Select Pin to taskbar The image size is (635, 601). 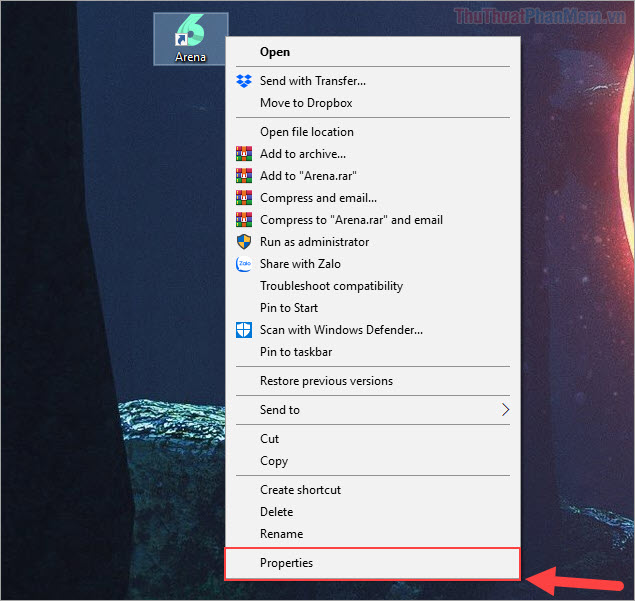click(296, 352)
